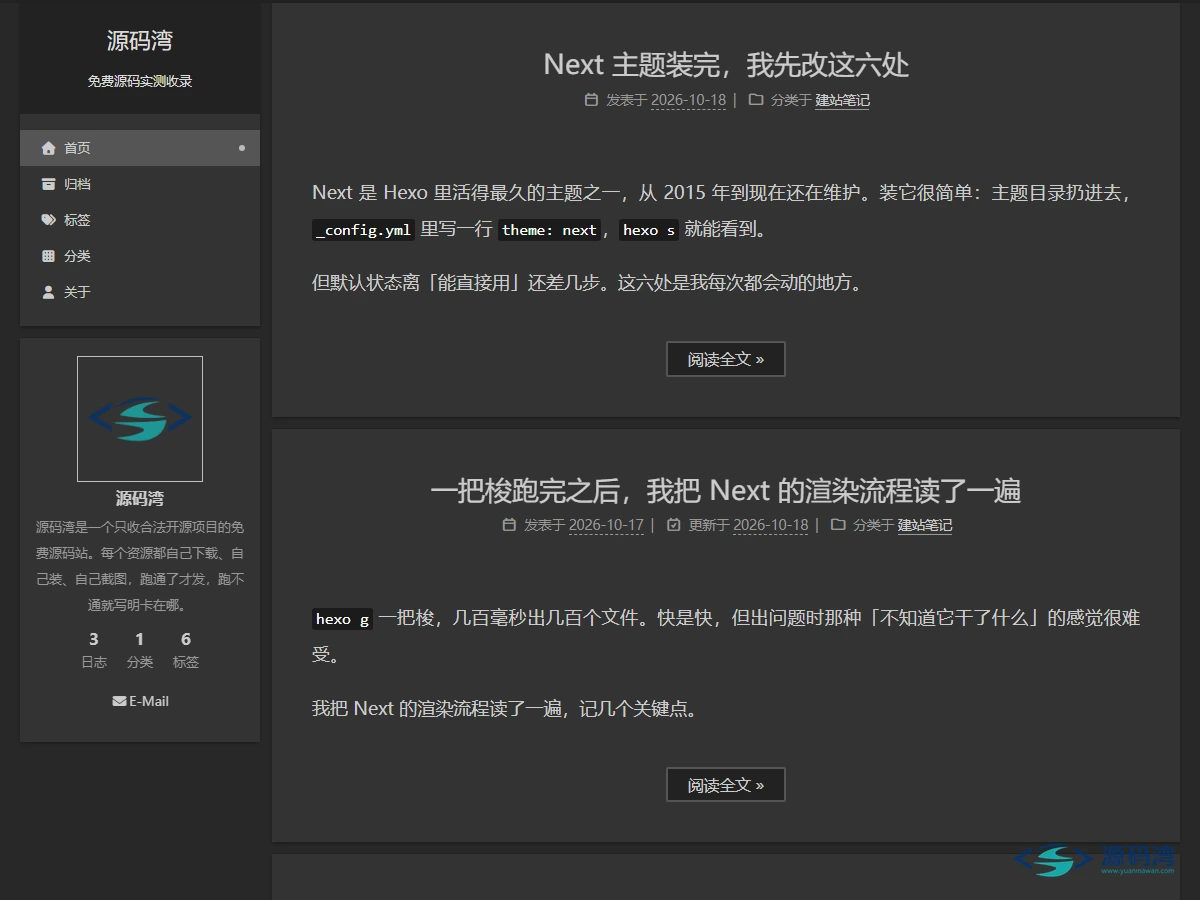Screen dimensions: 1200x900
Task: Click the 6 标签 tags count
Action: (x=186, y=649)
